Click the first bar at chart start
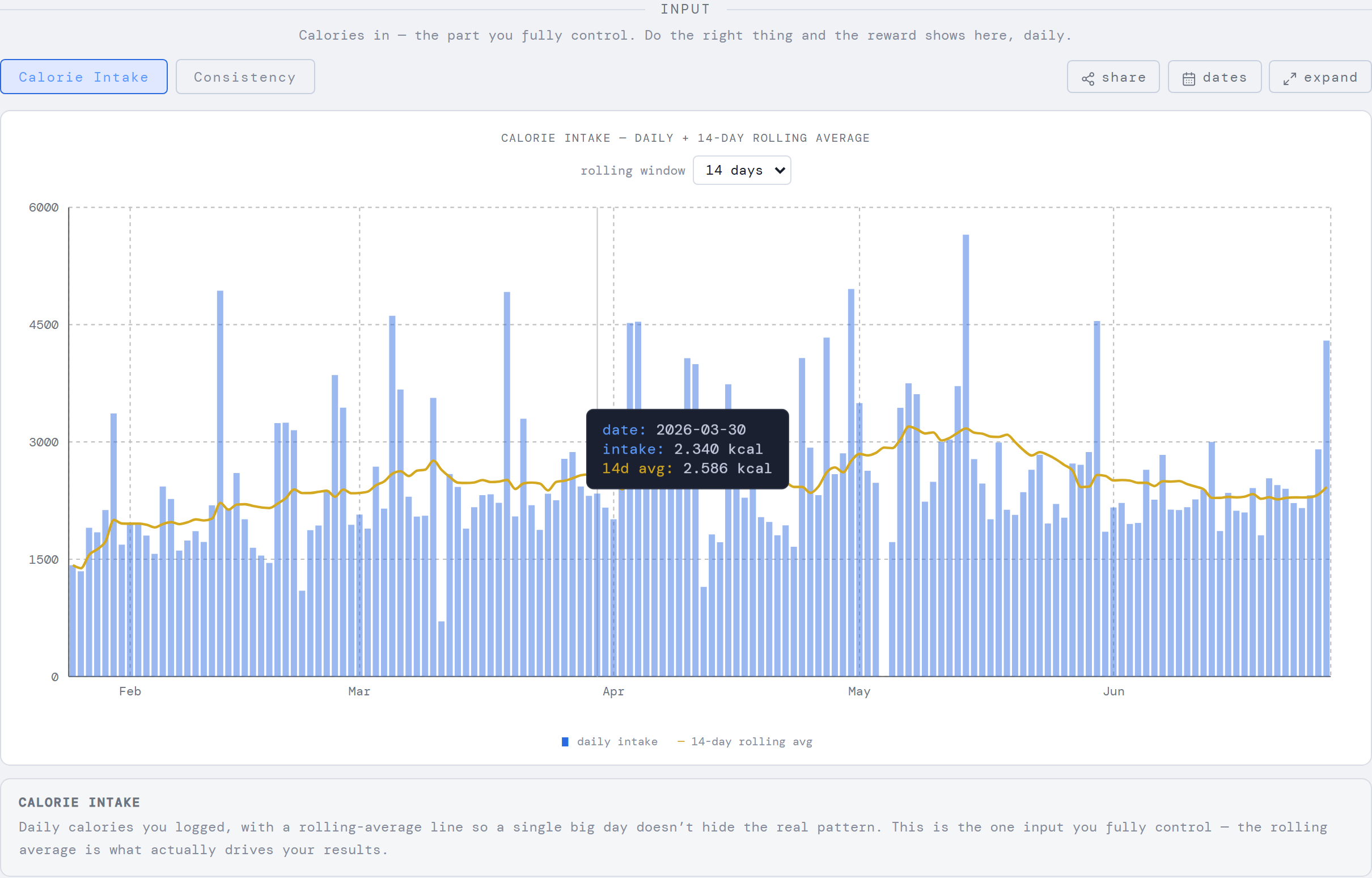This screenshot has height=878, width=1372. point(73,621)
